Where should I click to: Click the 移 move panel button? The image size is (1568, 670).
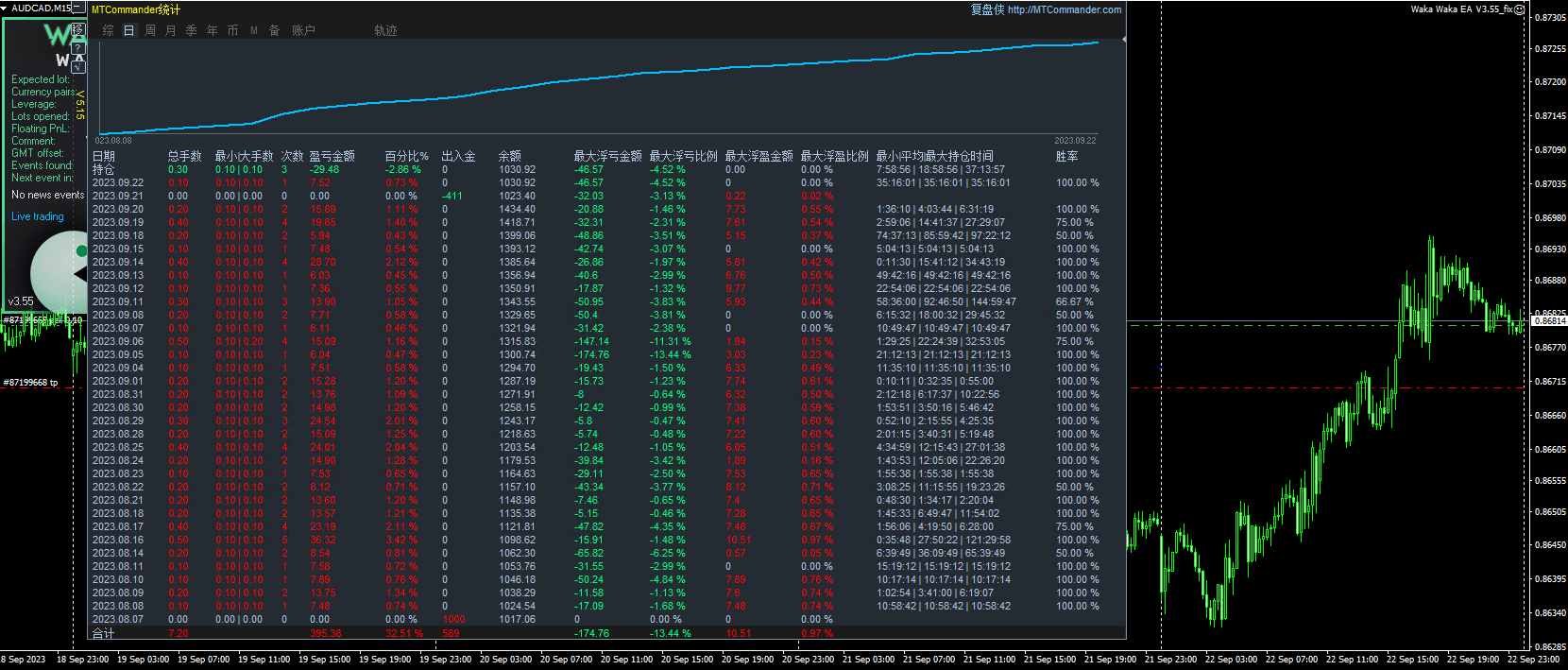pyautogui.click(x=79, y=29)
